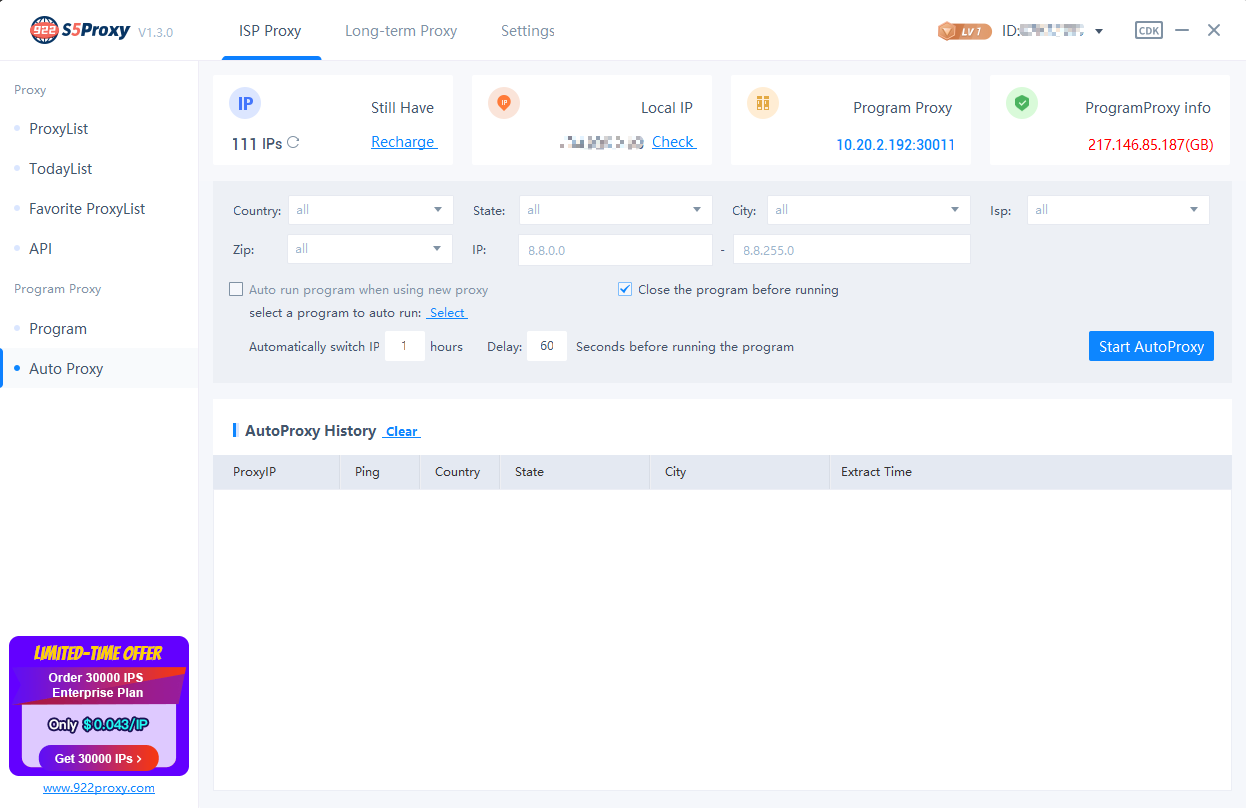
Task: Click the Ping column header
Action: coord(380,472)
